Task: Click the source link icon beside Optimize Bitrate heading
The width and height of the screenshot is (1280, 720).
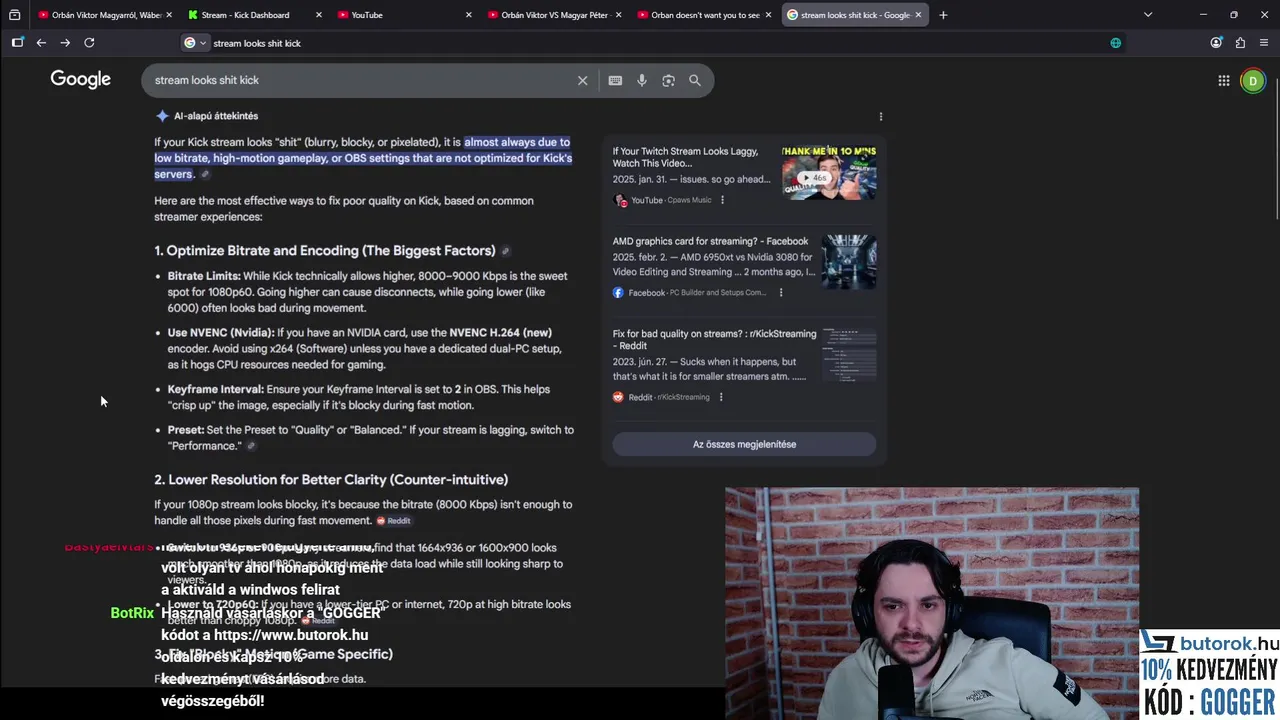Action: pos(505,251)
